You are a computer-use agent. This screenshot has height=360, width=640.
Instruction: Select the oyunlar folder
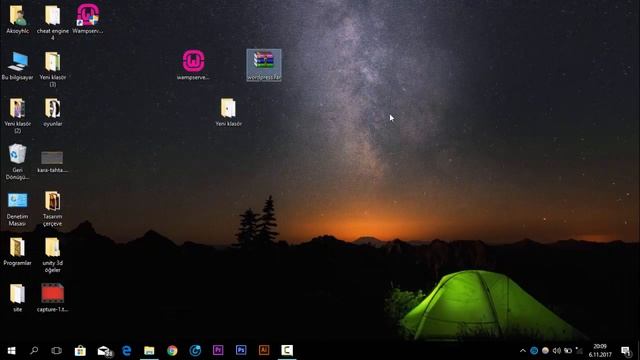53,112
